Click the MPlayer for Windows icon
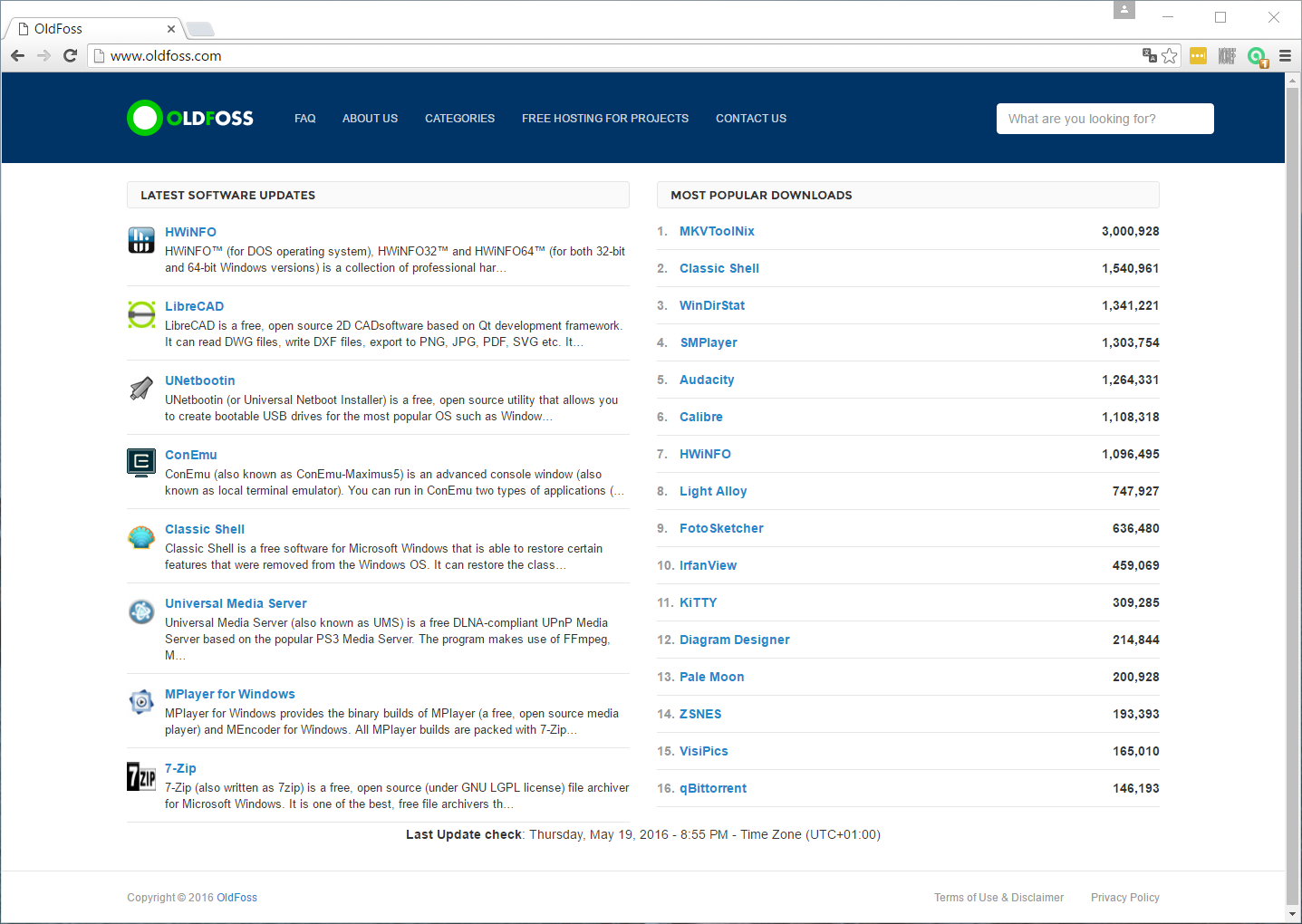 [141, 702]
